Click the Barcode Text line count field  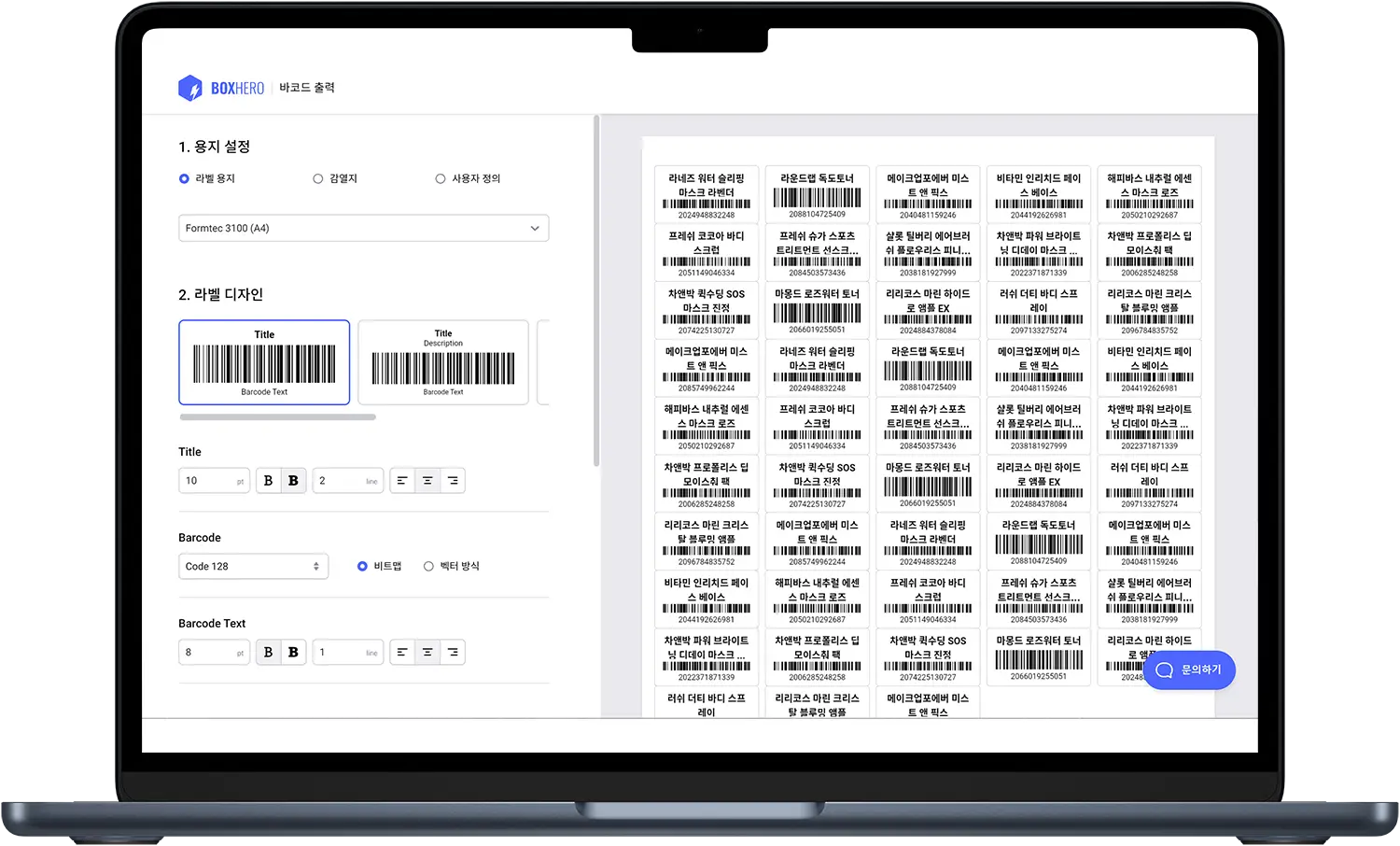[x=347, y=652]
